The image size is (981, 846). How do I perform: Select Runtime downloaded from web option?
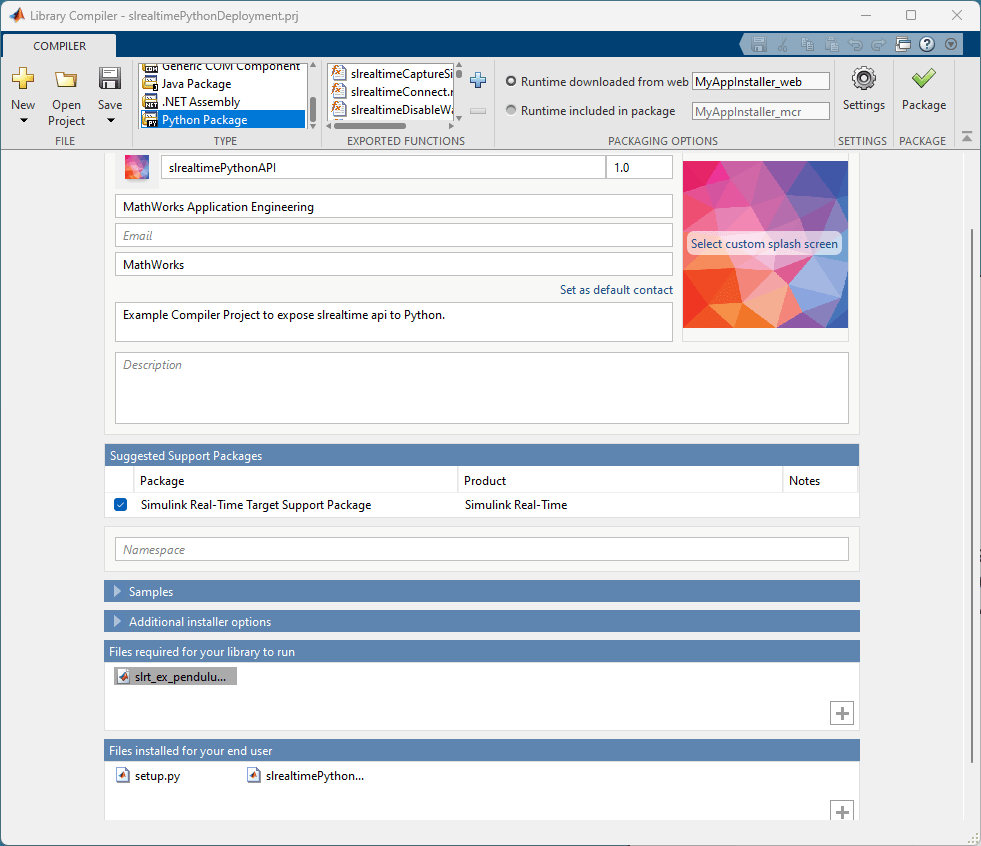click(x=511, y=81)
